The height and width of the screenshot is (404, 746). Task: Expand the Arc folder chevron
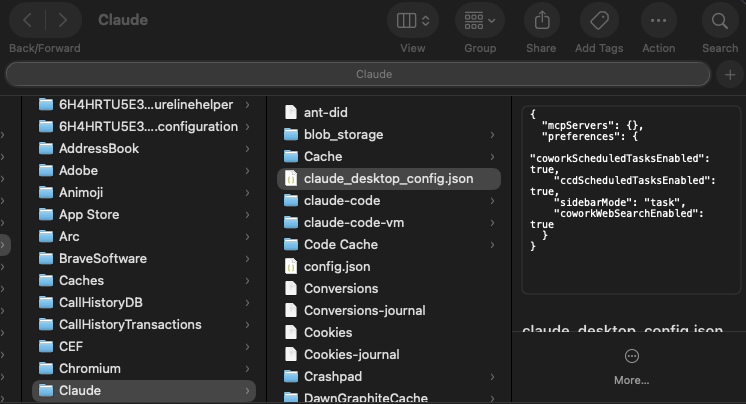click(247, 236)
